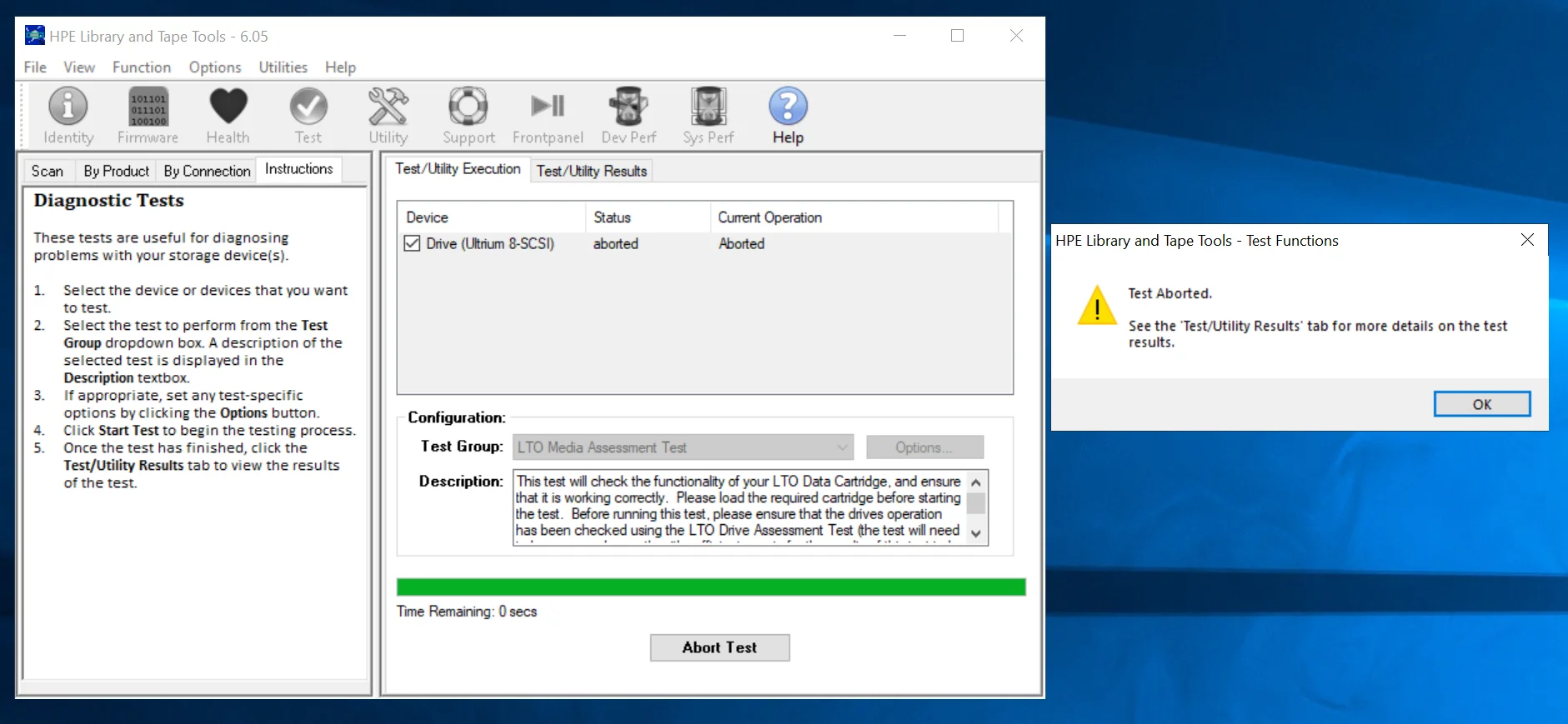The image size is (1568, 724).
Task: Switch to the Test/Utility Results tab
Action: tap(592, 171)
